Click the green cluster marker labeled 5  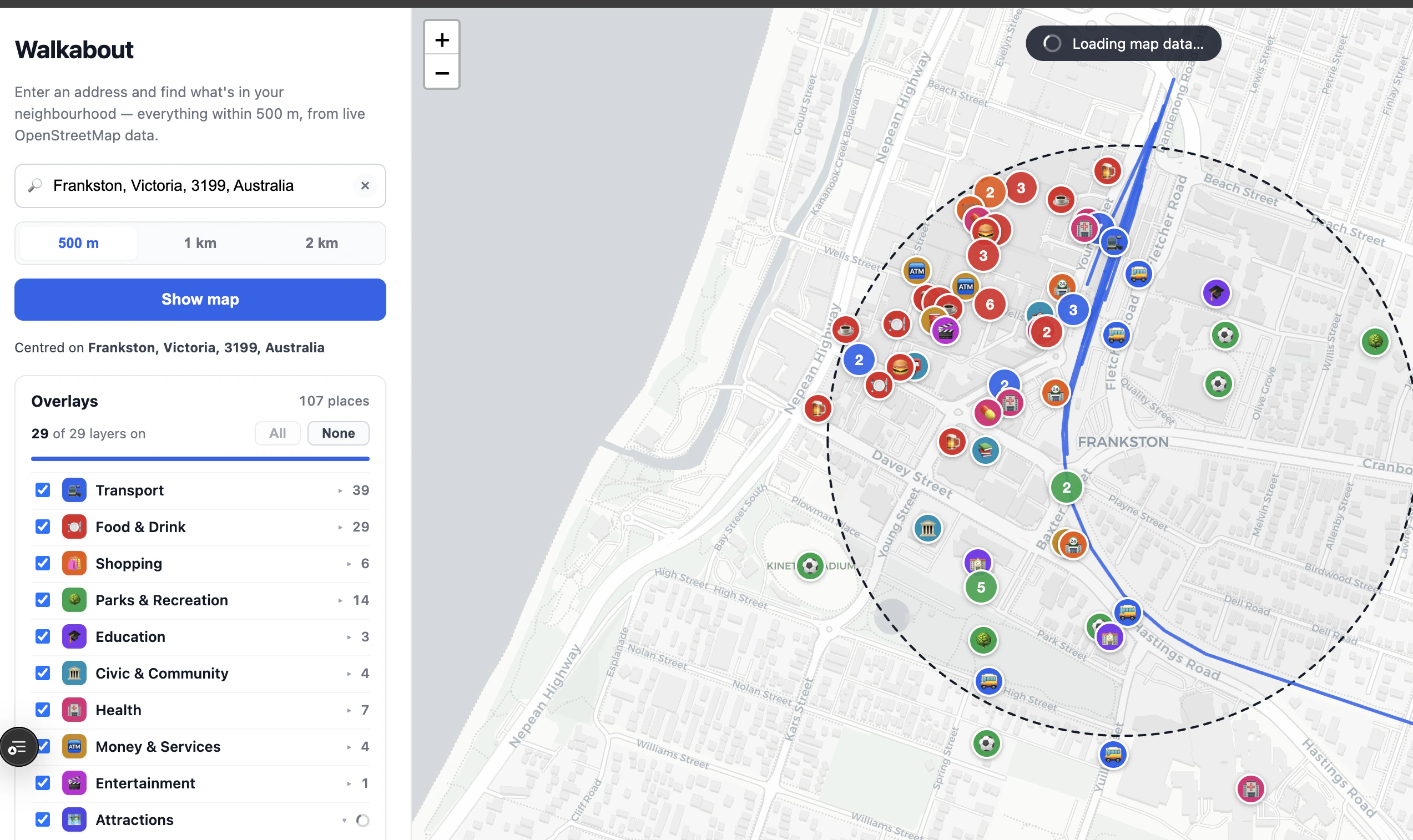tap(981, 588)
